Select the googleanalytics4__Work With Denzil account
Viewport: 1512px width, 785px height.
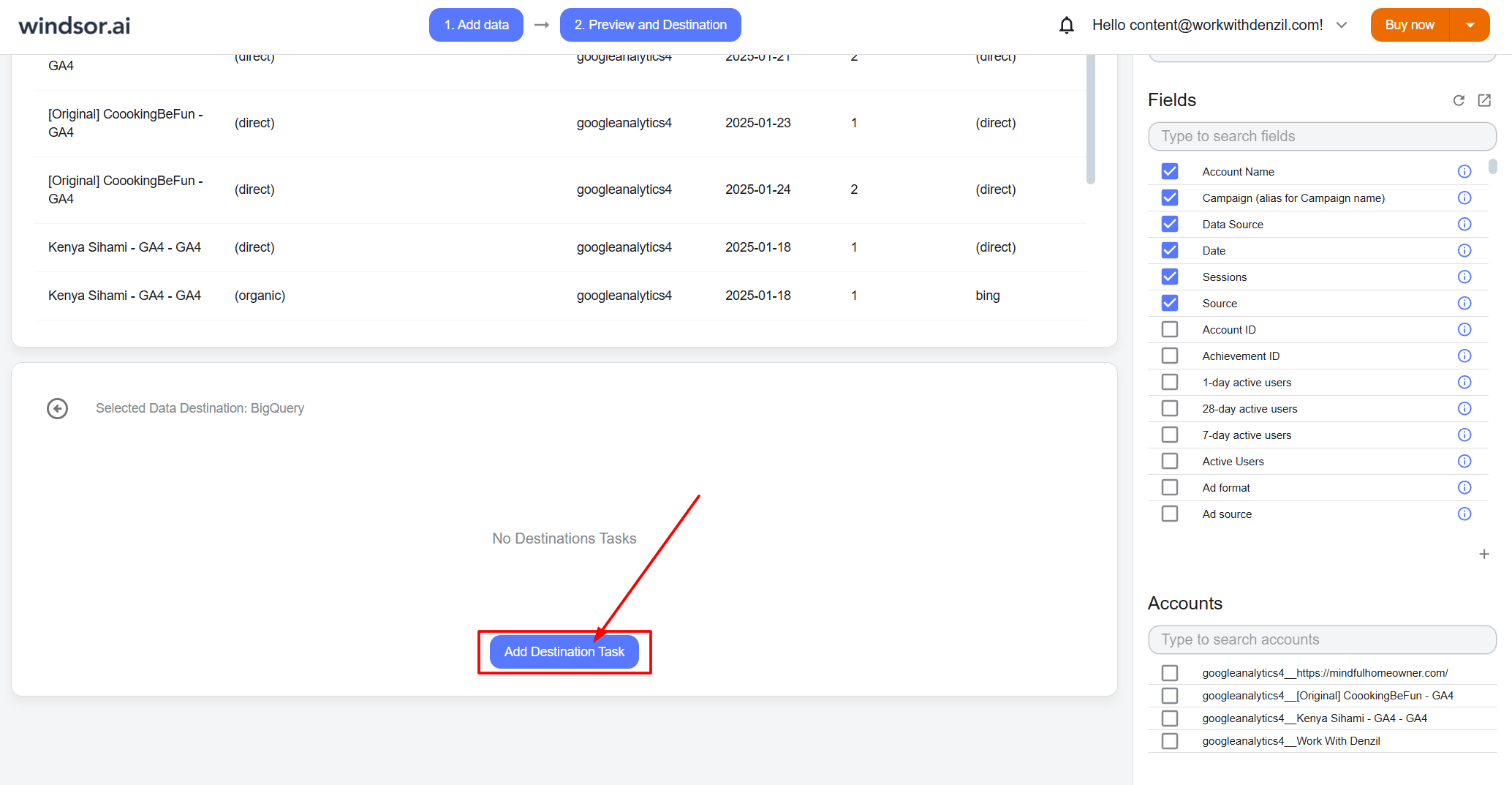click(x=1169, y=740)
